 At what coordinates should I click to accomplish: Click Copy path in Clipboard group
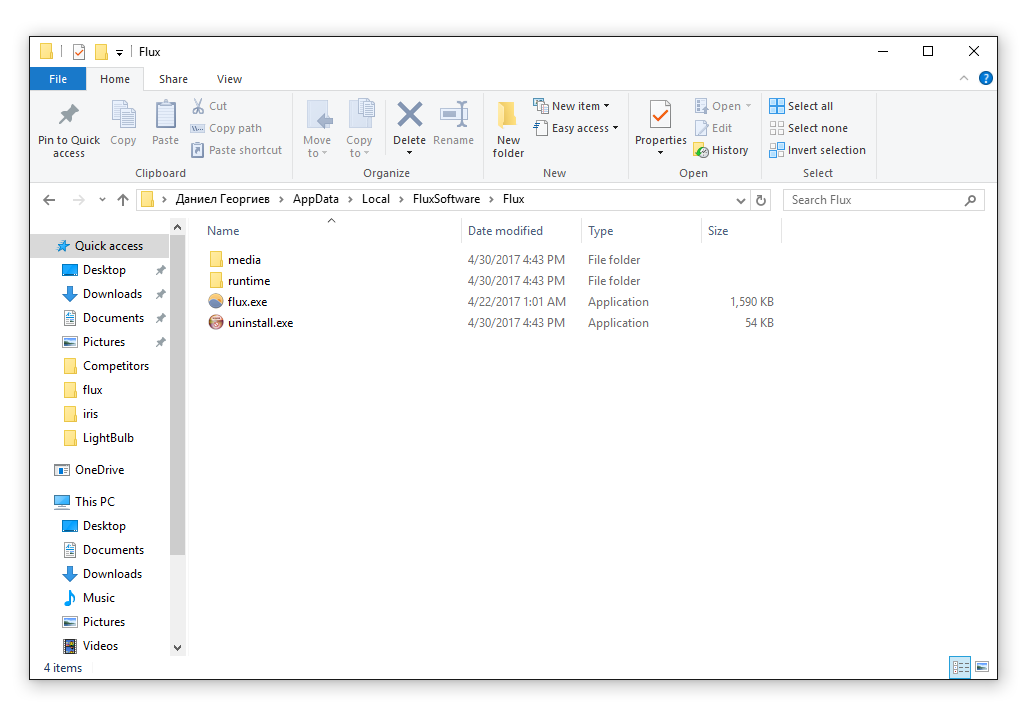[227, 128]
